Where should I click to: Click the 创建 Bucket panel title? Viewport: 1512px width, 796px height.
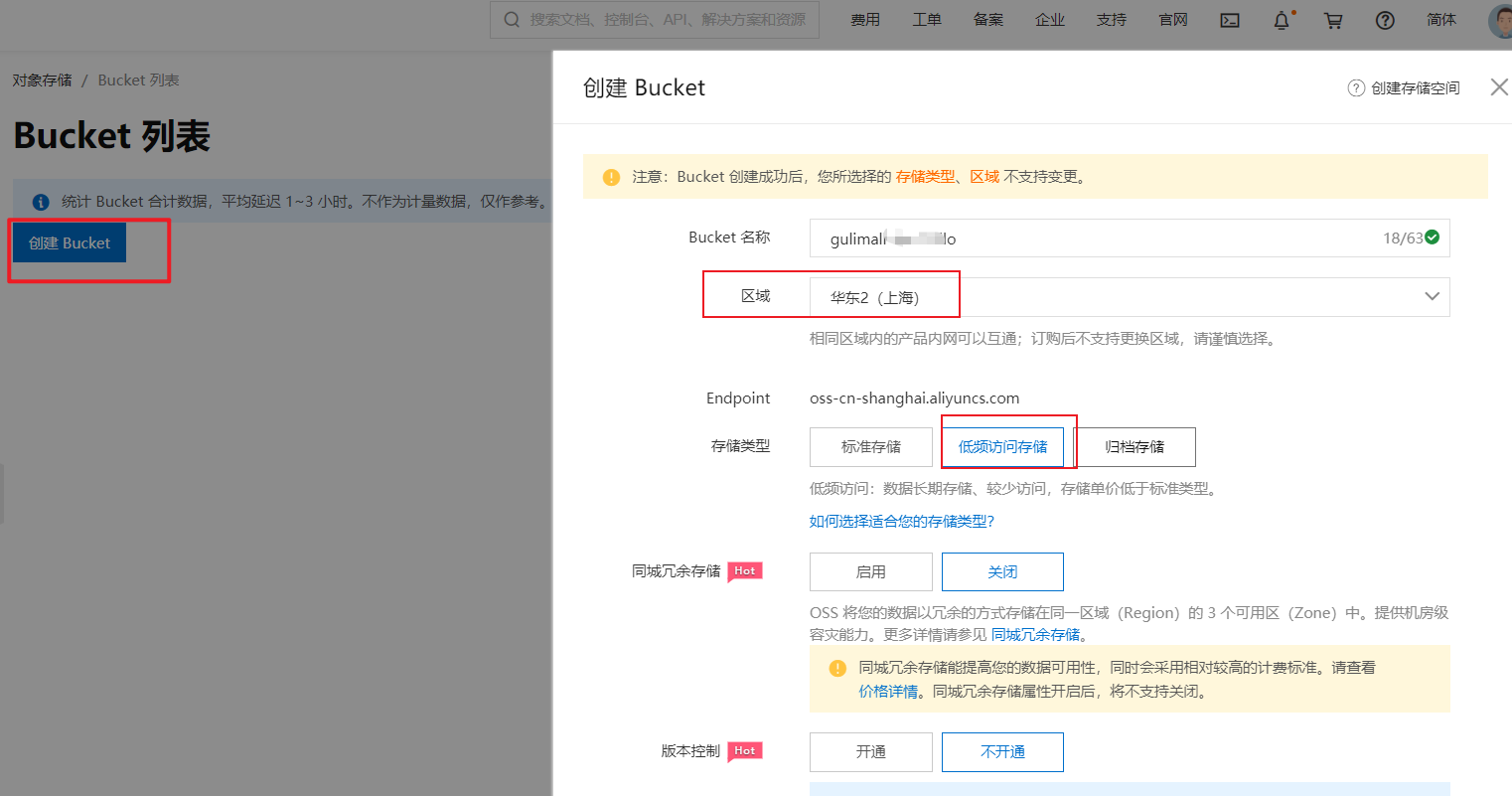pos(644,87)
